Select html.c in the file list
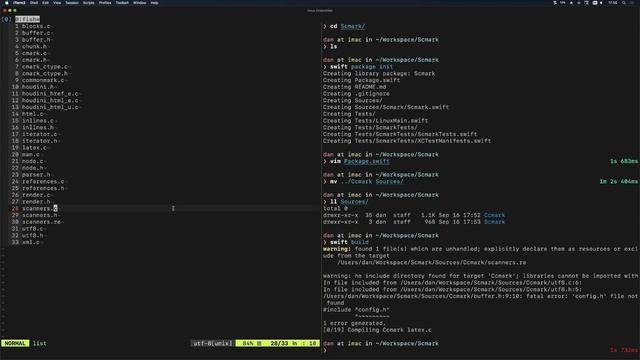The height and width of the screenshot is (360, 640). point(33,114)
